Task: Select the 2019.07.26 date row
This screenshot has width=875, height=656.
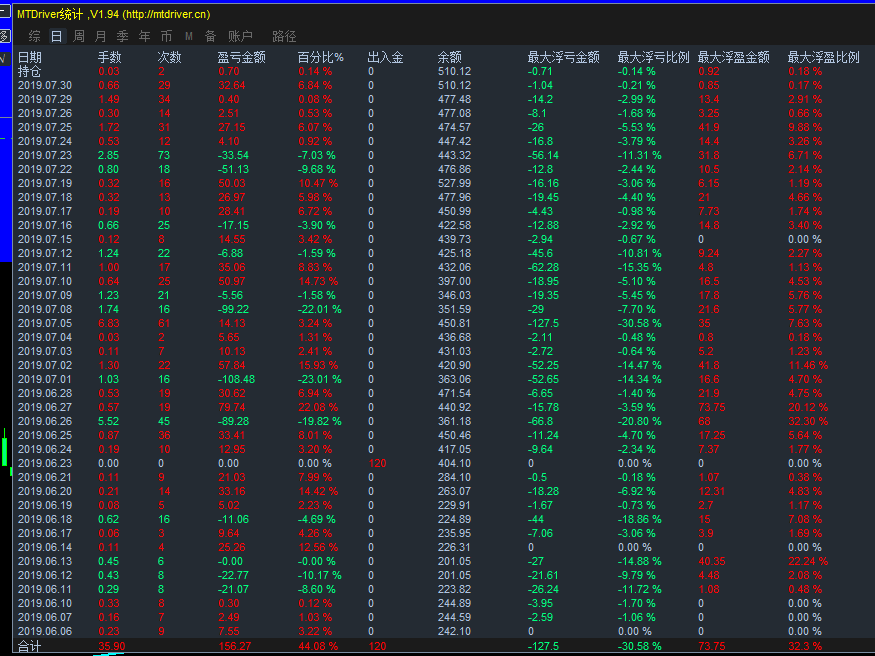Action: click(x=45, y=113)
